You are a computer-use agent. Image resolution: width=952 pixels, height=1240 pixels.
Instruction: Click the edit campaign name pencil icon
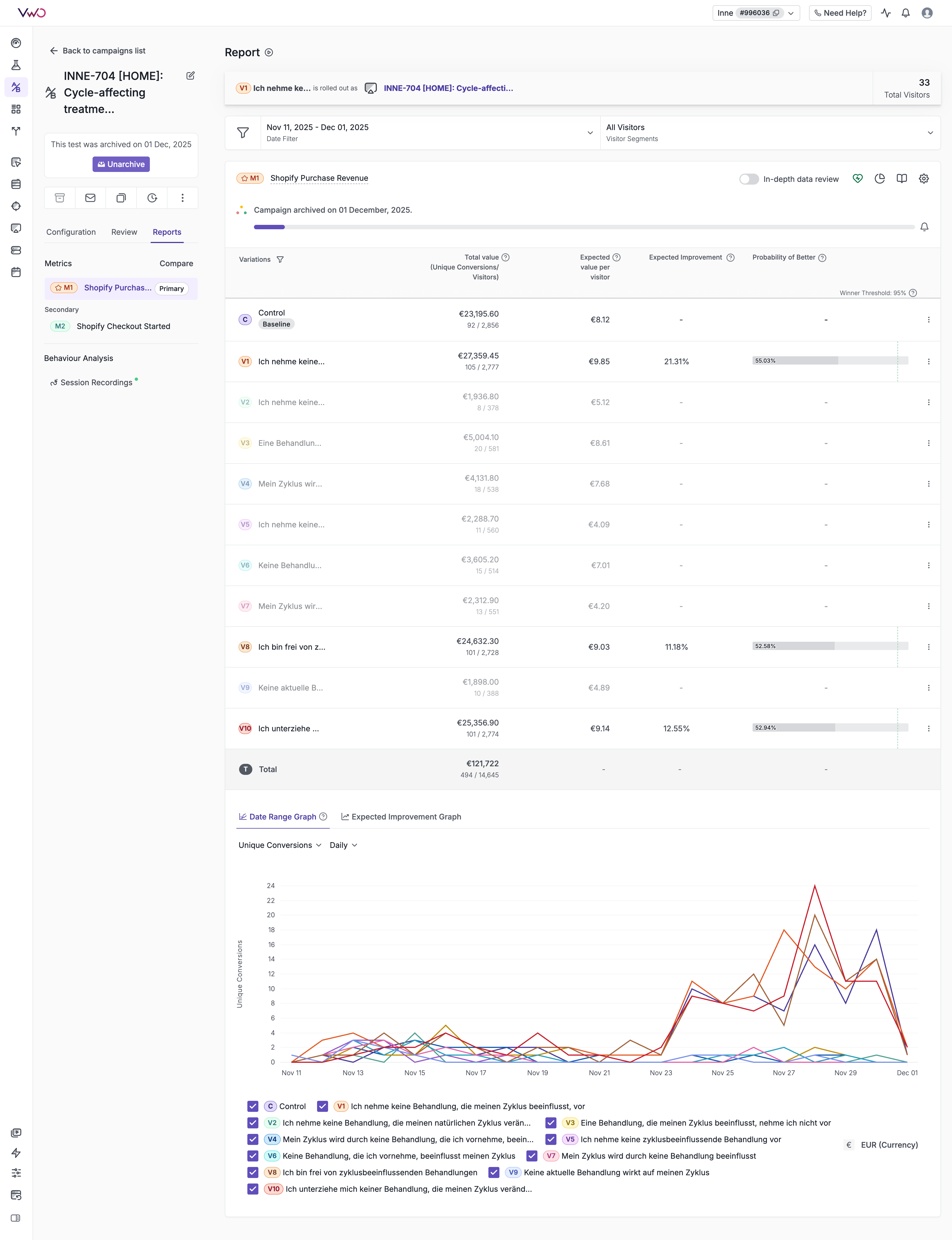(x=190, y=76)
